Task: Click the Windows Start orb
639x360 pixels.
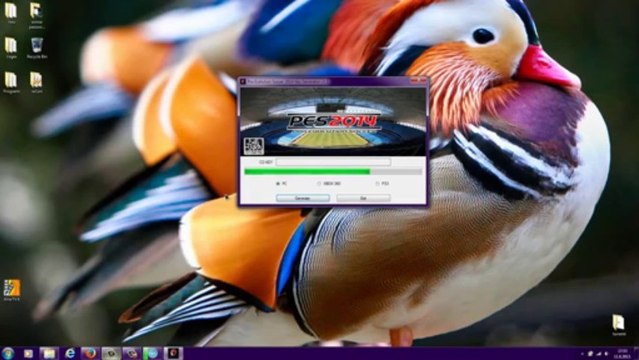Action: (8, 353)
